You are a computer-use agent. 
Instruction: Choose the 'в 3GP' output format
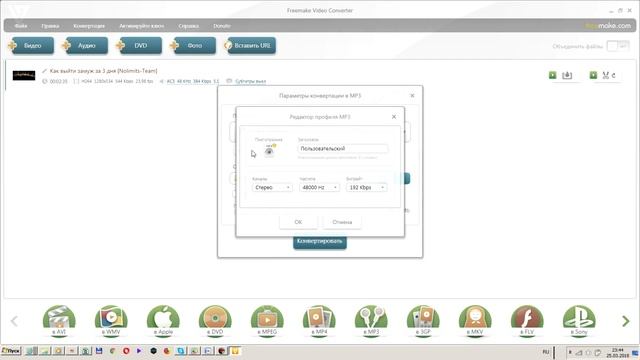tap(423, 321)
